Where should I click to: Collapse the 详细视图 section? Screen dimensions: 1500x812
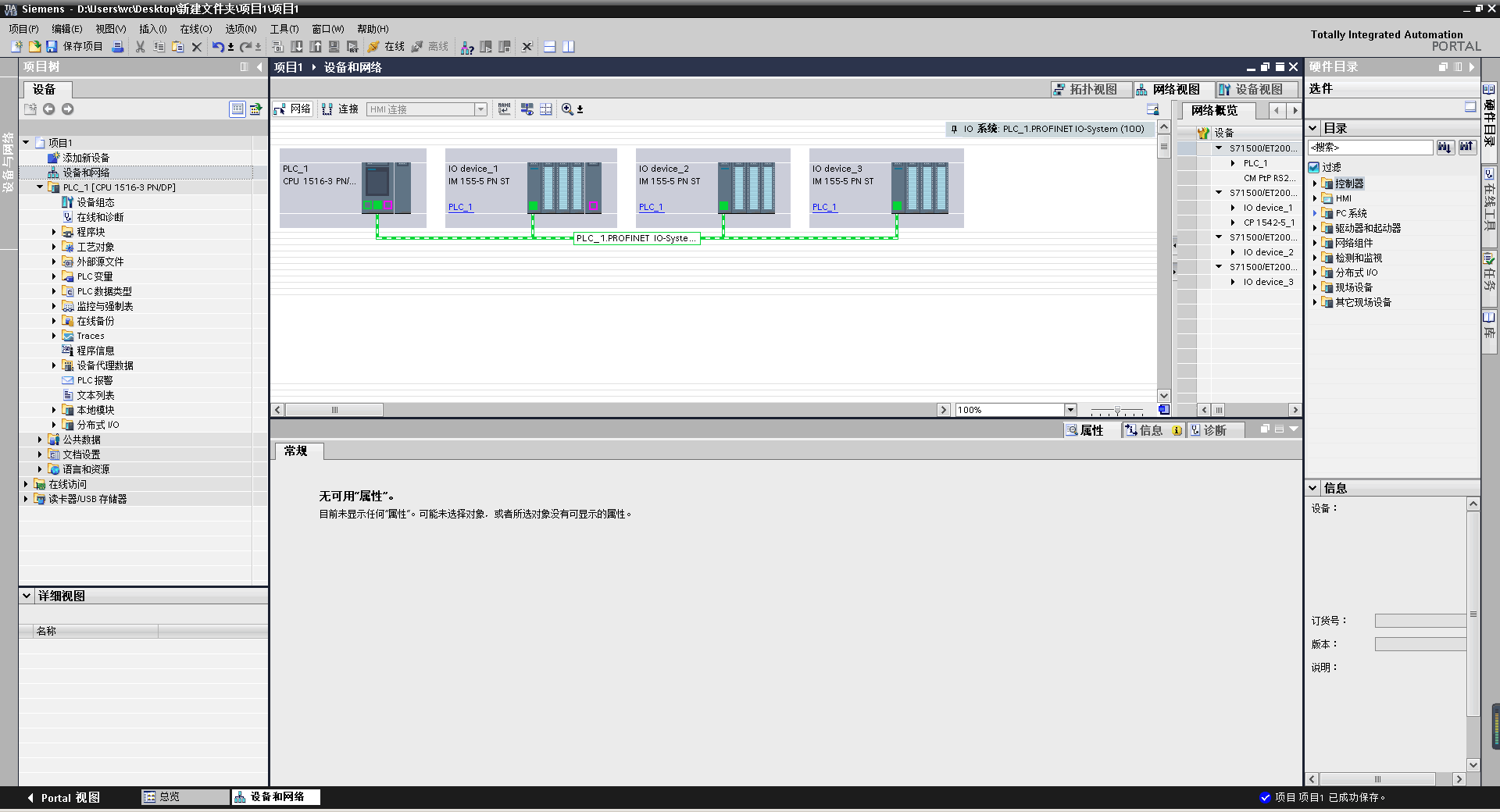(x=27, y=596)
